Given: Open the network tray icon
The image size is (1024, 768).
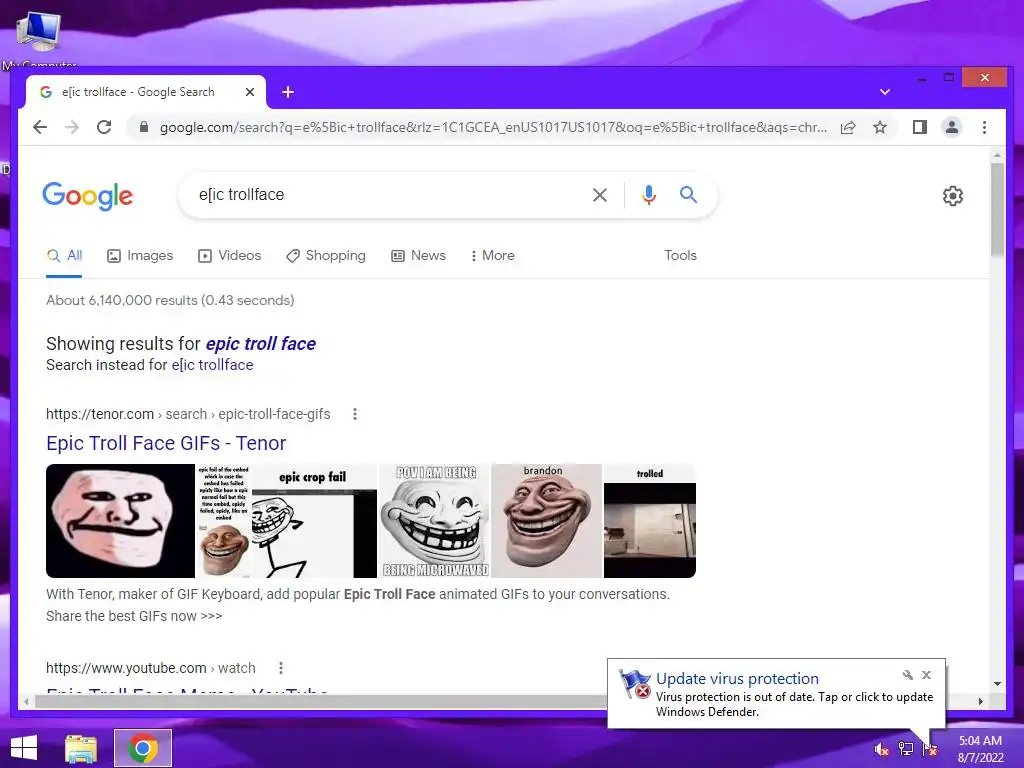Looking at the screenshot, I should click(906, 749).
